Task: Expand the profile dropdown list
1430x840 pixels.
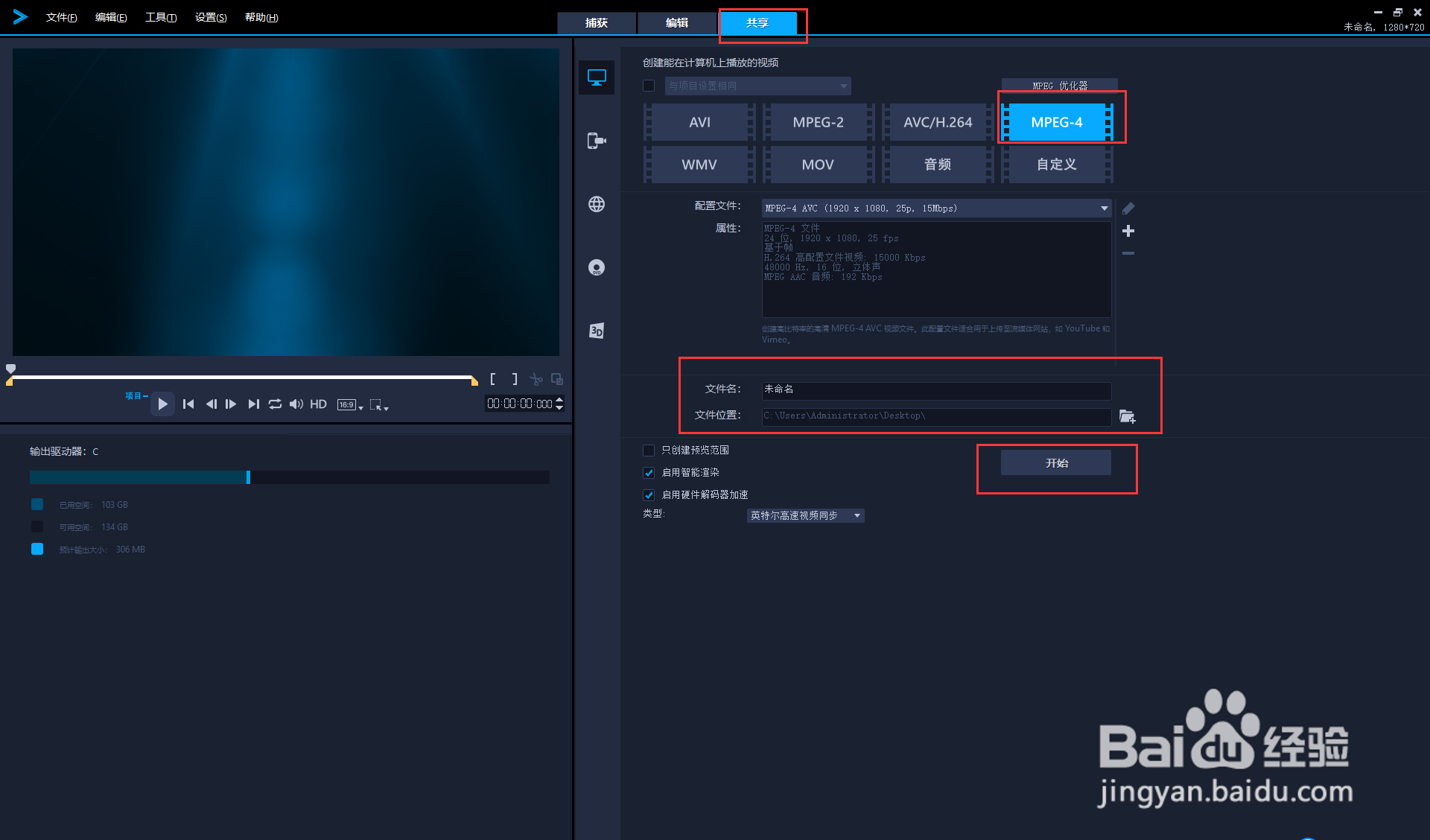Action: (1104, 209)
